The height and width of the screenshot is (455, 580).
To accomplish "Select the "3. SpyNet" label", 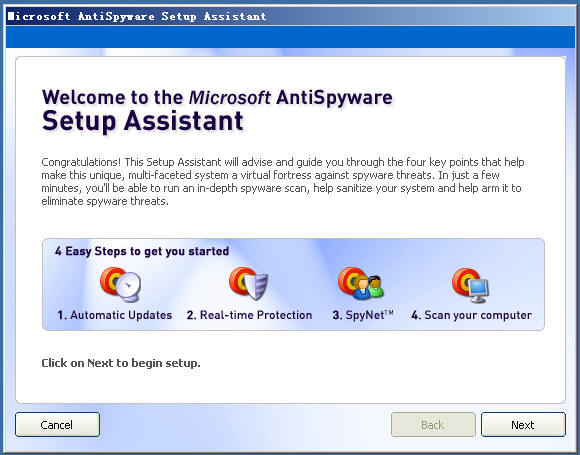I will [x=363, y=315].
